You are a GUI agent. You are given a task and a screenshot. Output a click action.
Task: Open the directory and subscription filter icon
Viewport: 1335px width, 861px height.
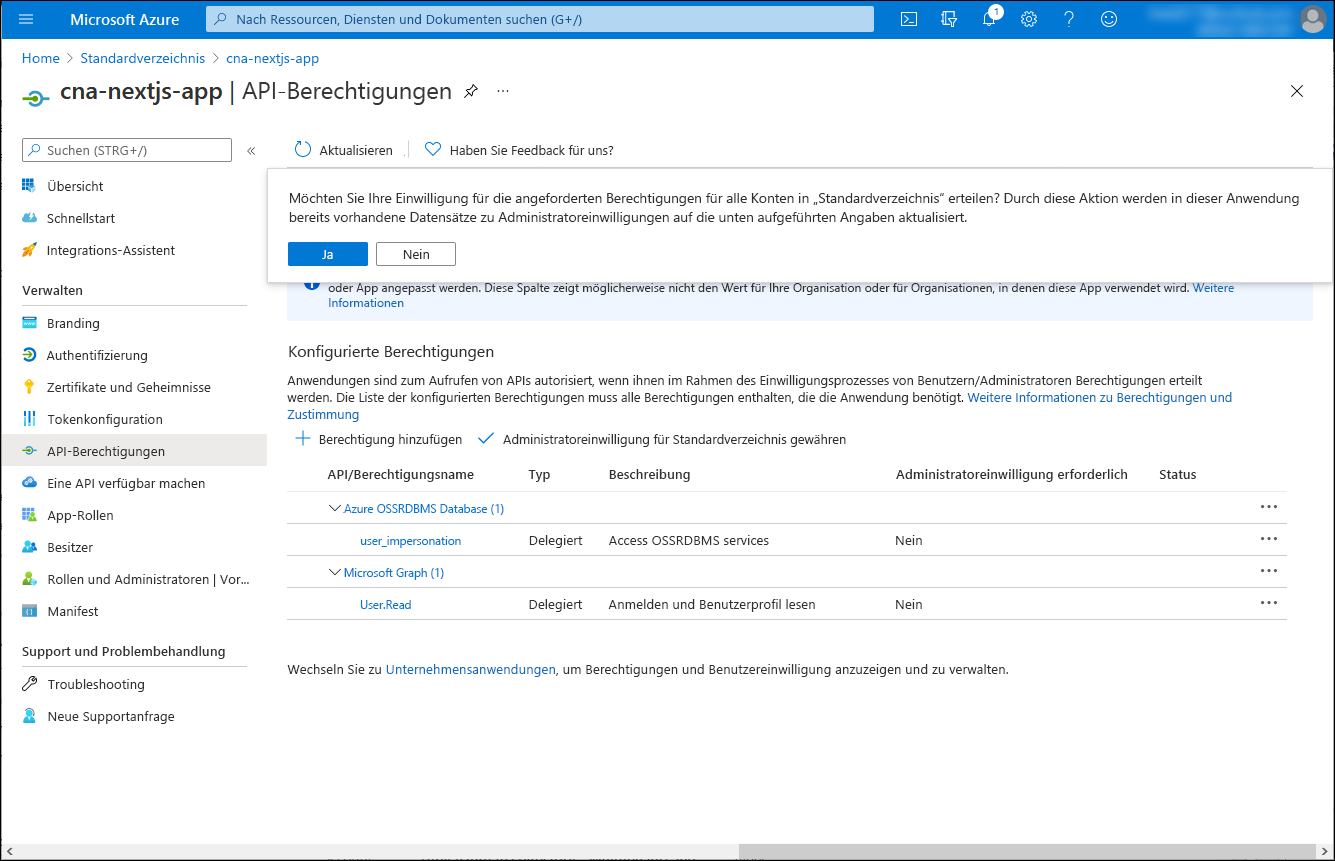[949, 19]
